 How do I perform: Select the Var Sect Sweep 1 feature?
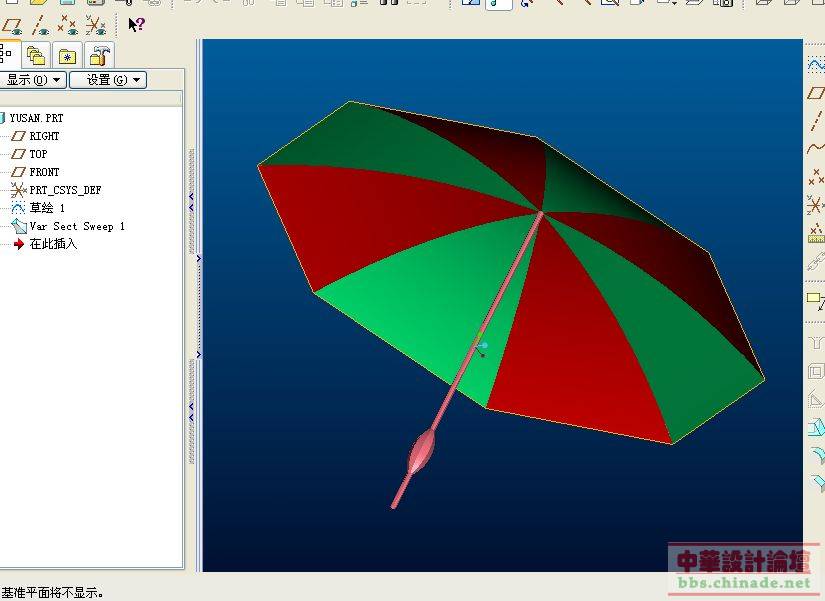pyautogui.click(x=77, y=226)
